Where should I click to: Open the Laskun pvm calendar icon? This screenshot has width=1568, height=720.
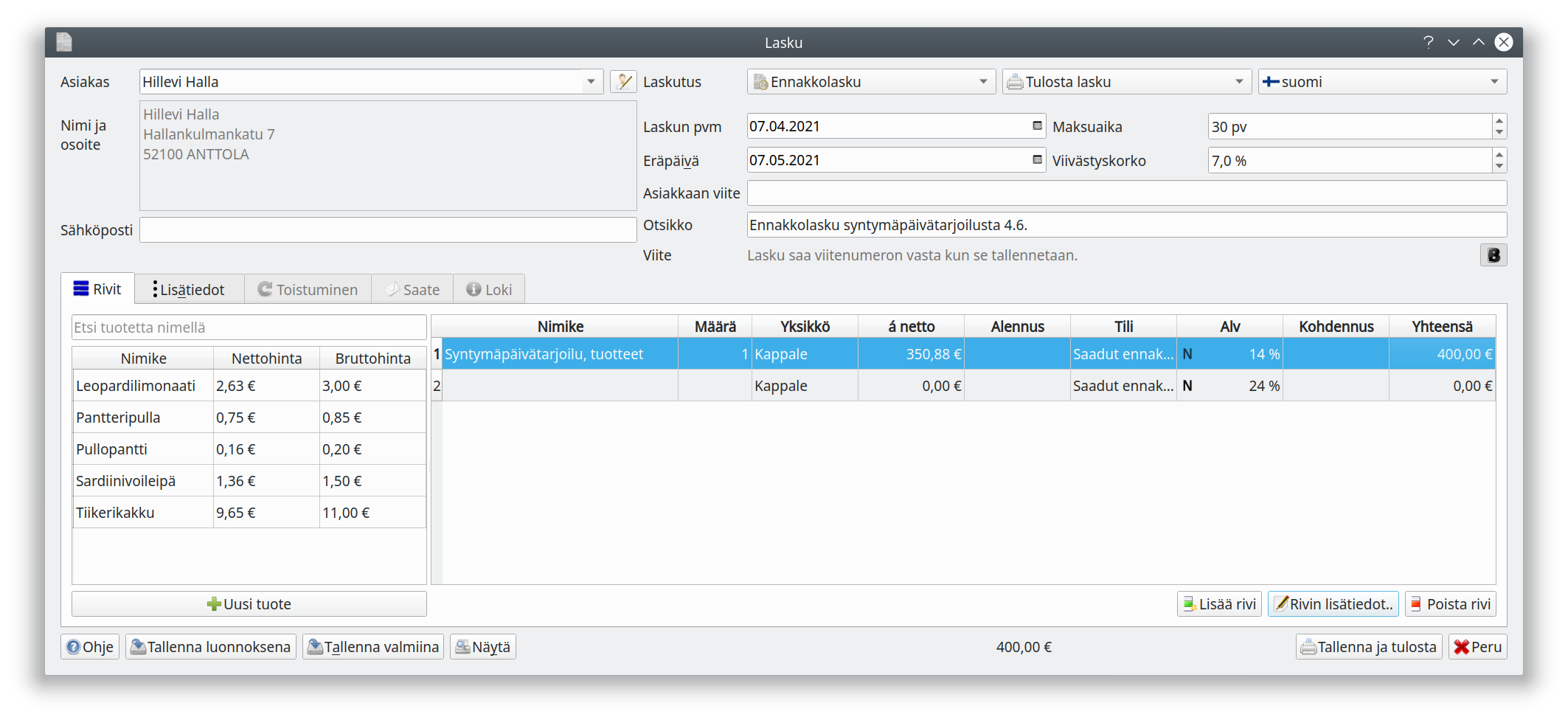click(1037, 126)
